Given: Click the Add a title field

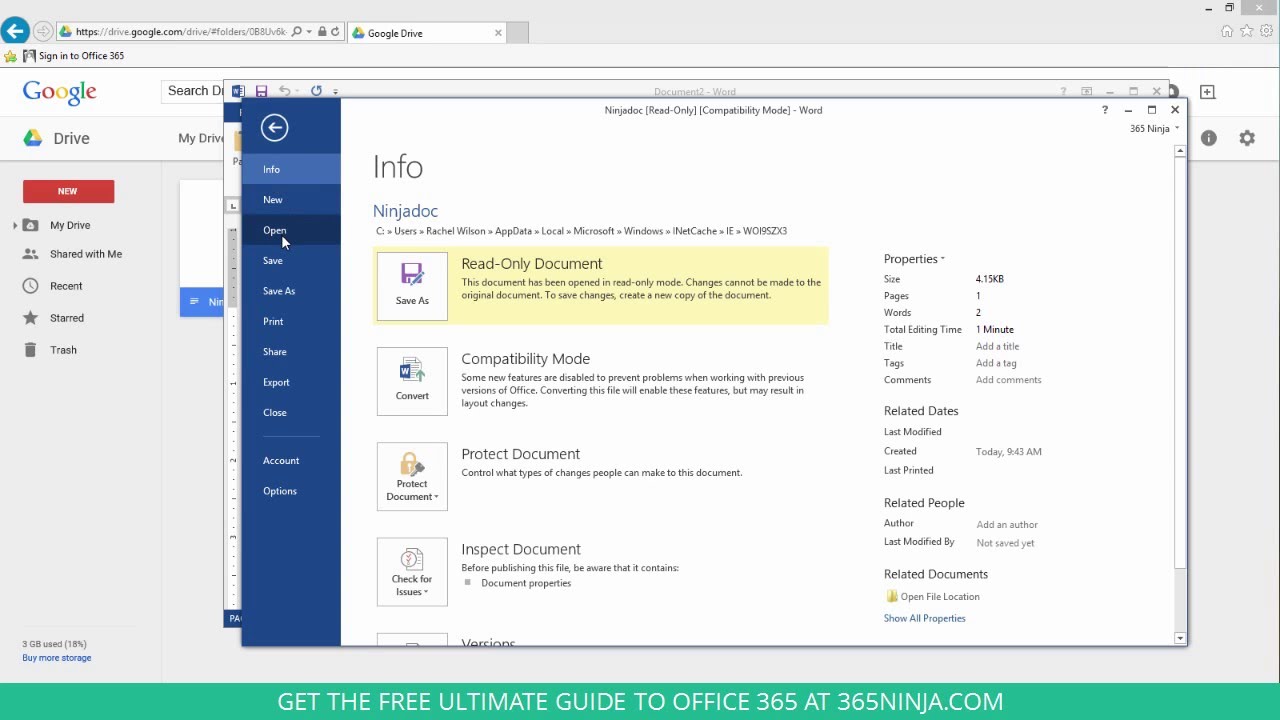Looking at the screenshot, I should 997,346.
